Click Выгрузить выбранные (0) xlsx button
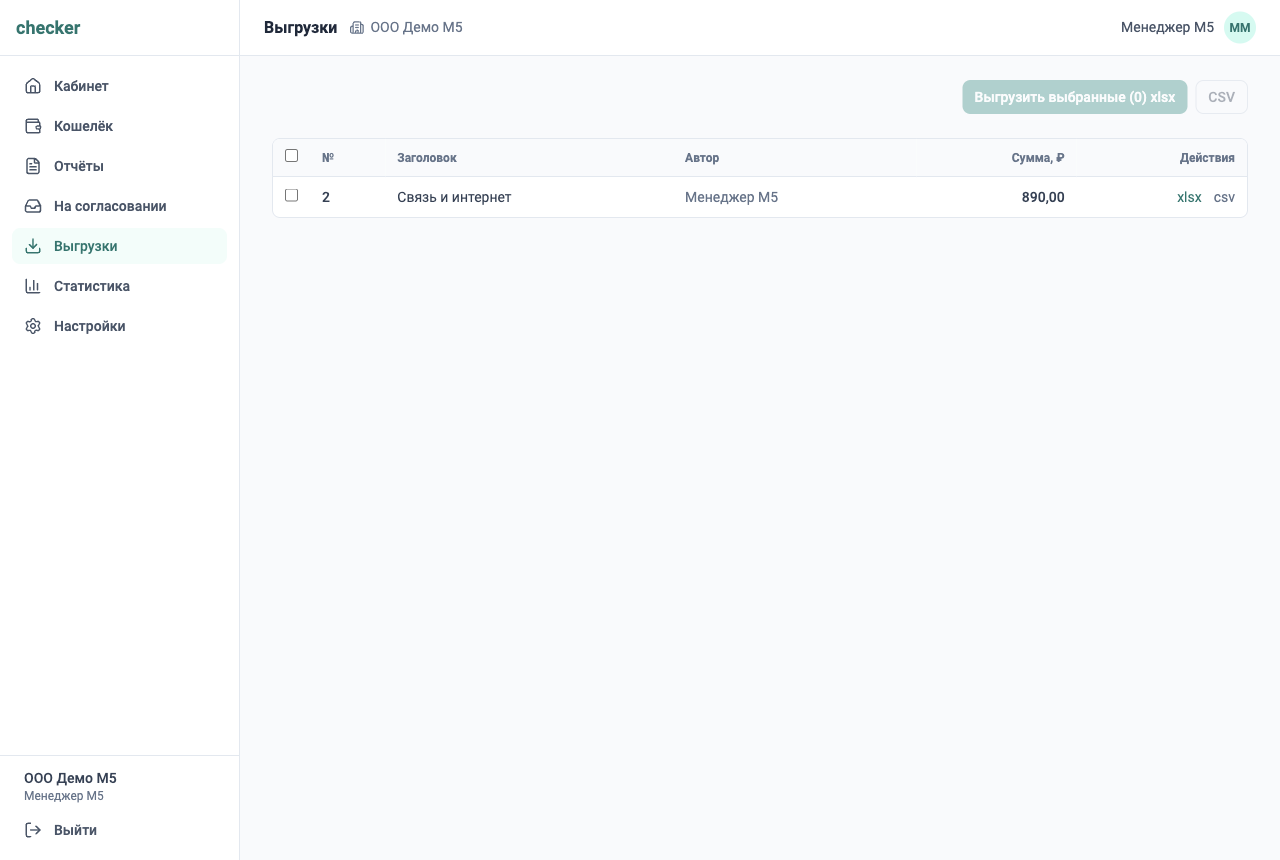The image size is (1280, 860). click(x=1075, y=97)
